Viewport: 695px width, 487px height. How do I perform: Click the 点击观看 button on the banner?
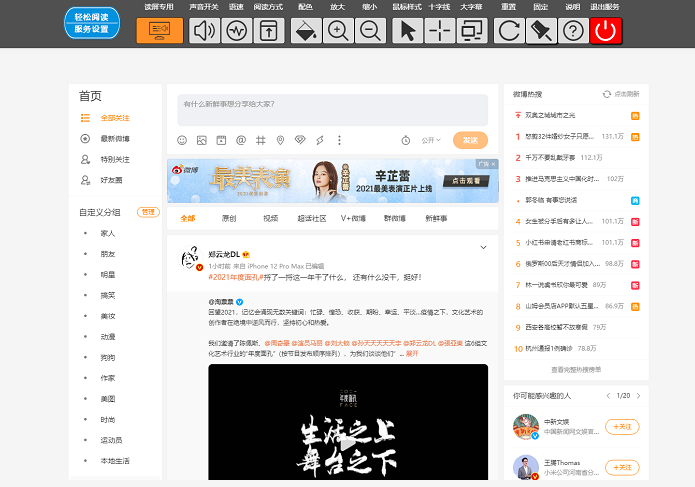[466, 181]
